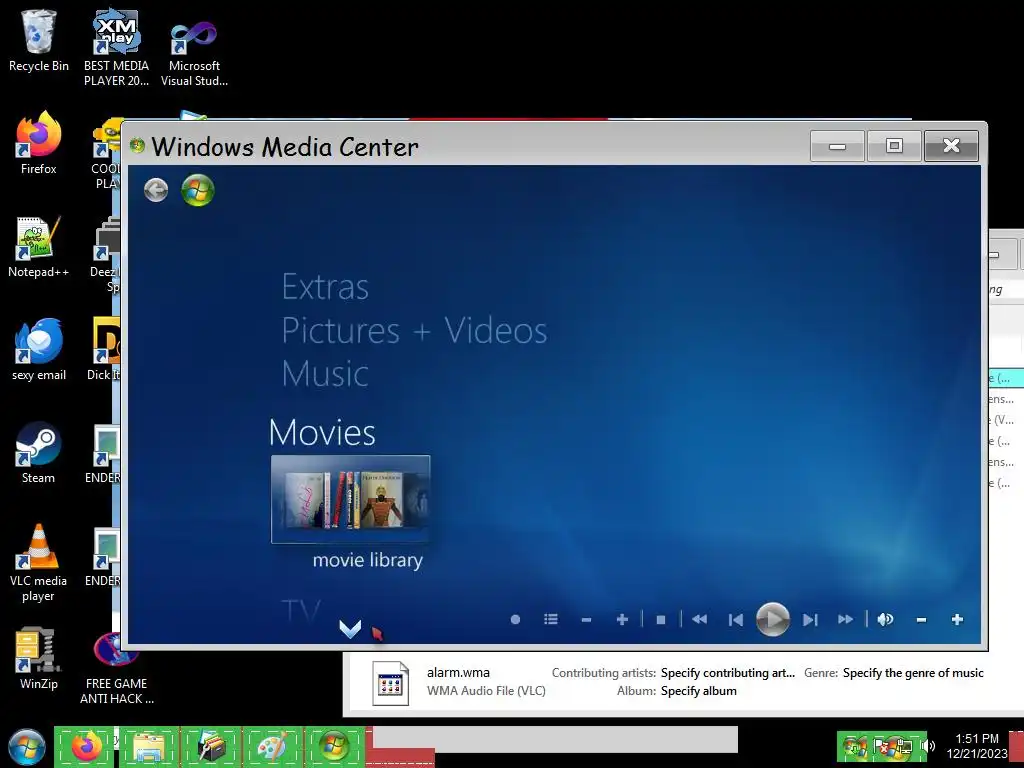Switch to Paint on the taskbar
This screenshot has height=768, width=1024.
point(272,746)
